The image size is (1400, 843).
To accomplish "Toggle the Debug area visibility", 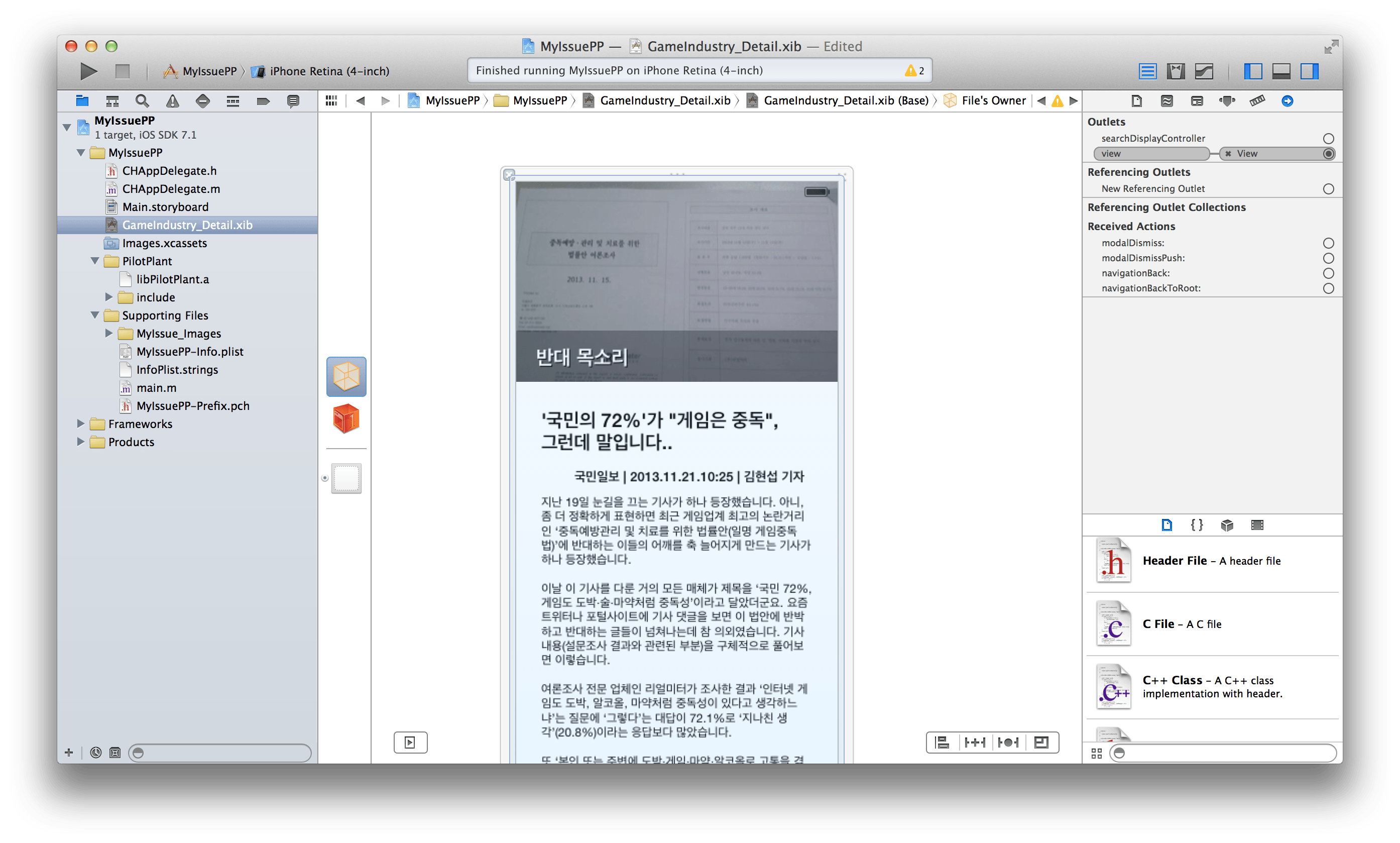I will pyautogui.click(x=1281, y=71).
